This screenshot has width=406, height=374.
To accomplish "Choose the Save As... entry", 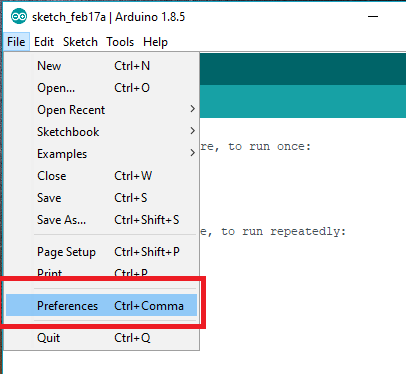I will 101,220.
